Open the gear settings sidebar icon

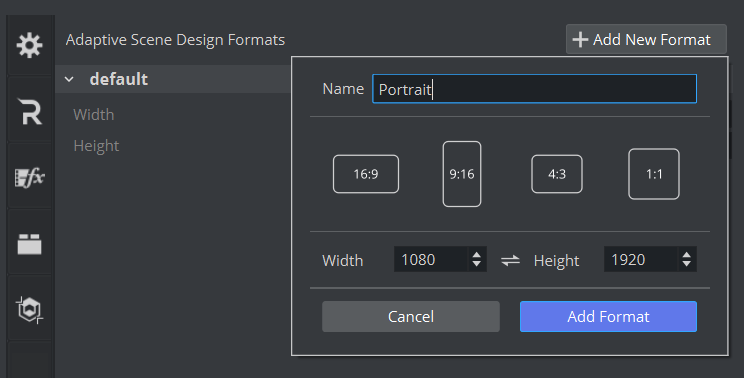[29, 46]
